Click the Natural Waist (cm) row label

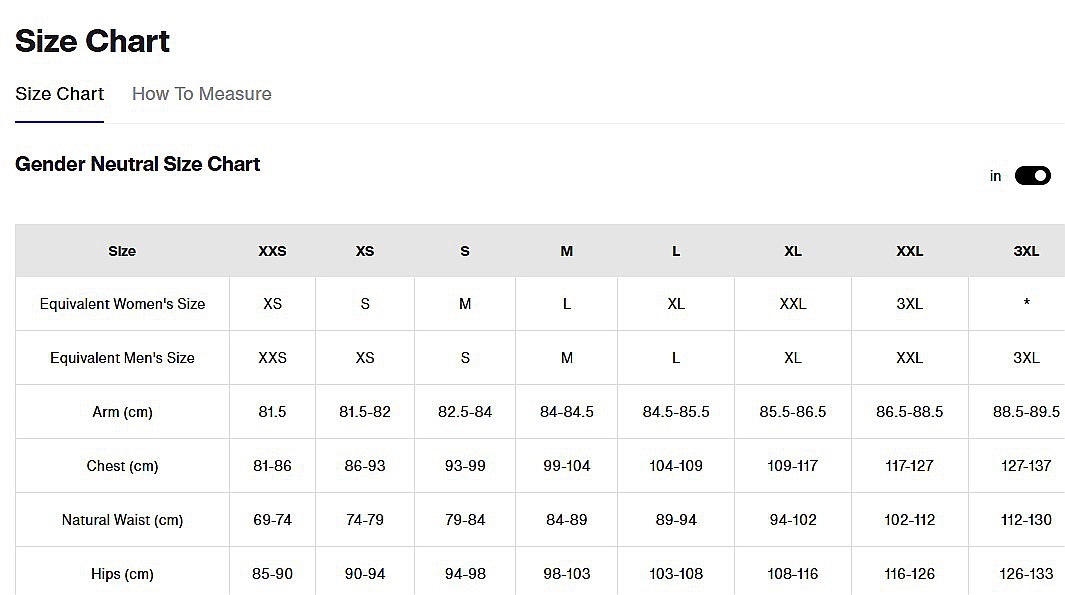[x=122, y=520]
